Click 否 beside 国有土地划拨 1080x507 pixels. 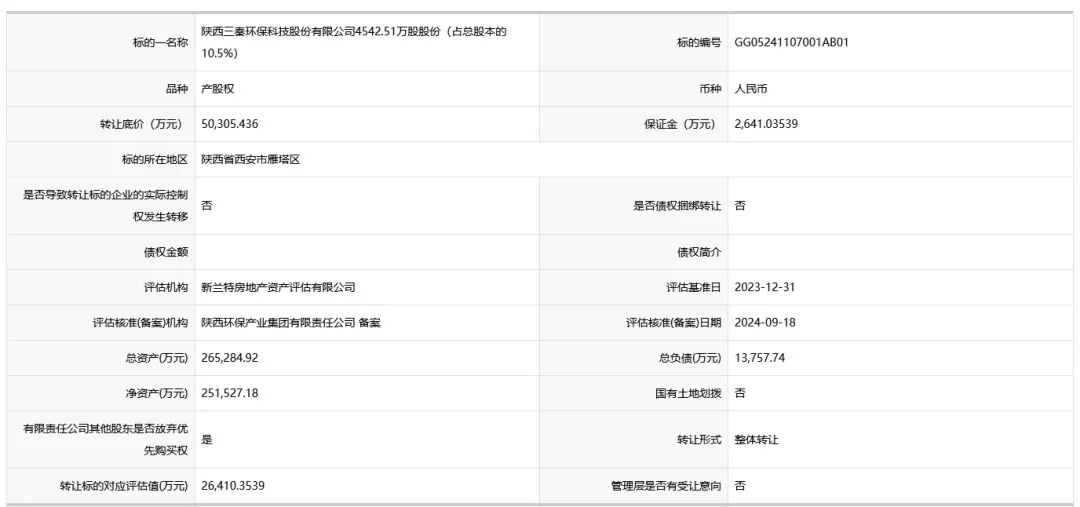click(x=740, y=393)
